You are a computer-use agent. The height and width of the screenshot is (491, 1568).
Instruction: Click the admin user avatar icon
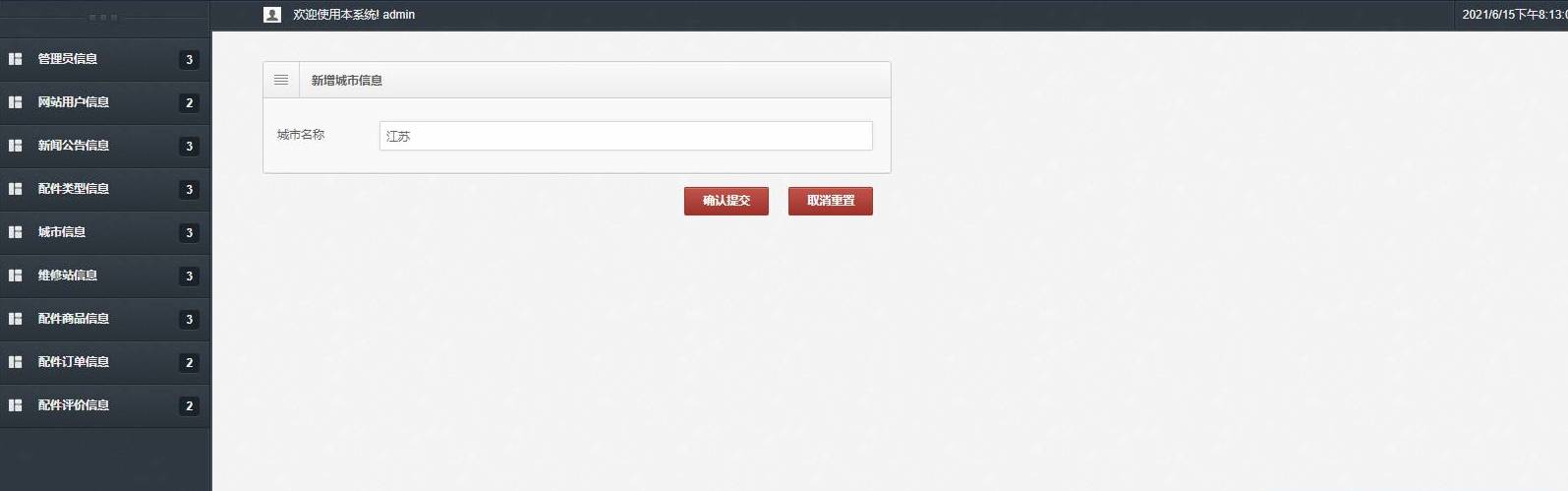tap(272, 15)
